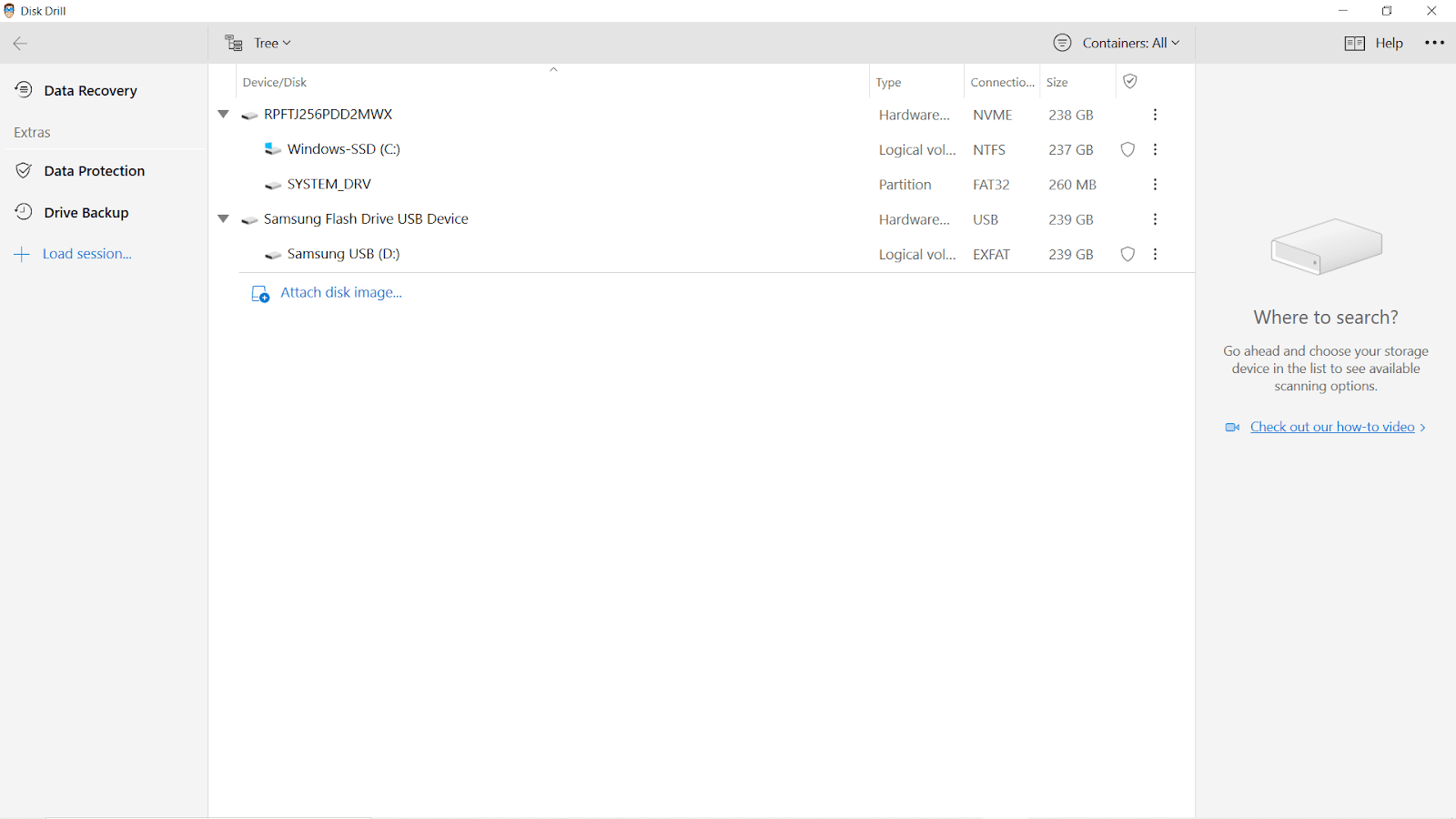Image resolution: width=1456 pixels, height=819 pixels.
Task: Click the Tree view icon
Action: point(234,43)
